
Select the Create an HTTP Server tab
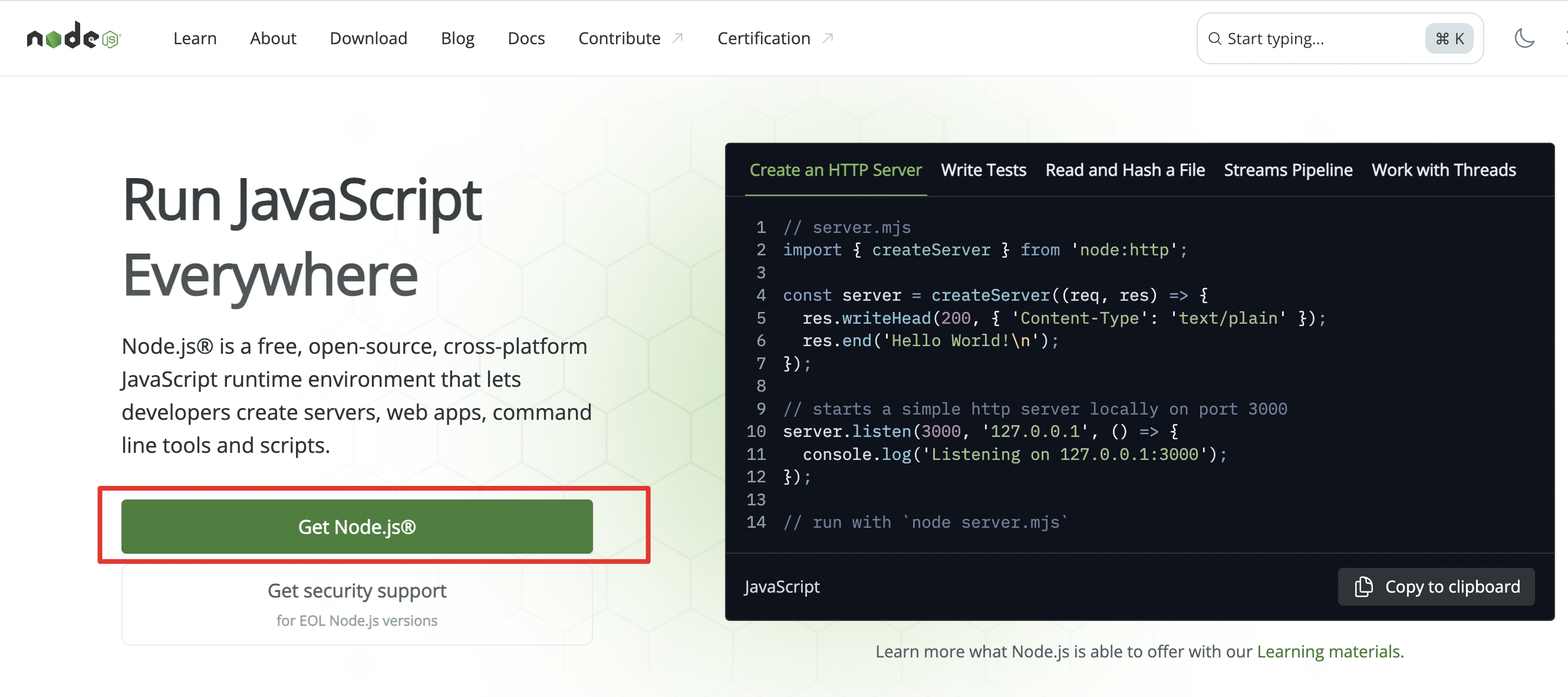(835, 170)
